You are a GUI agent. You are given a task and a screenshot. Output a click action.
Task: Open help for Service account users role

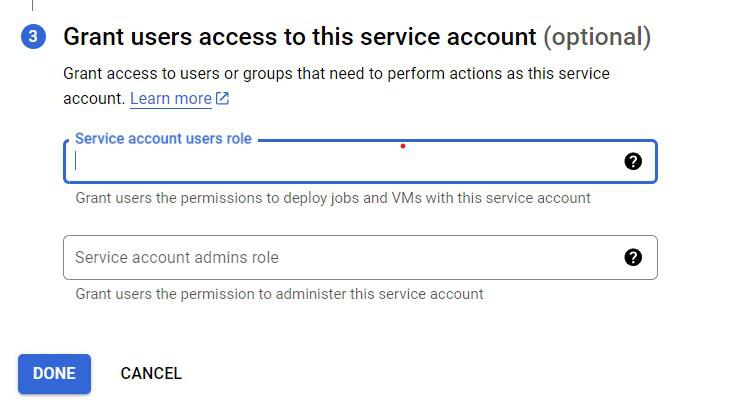point(633,161)
